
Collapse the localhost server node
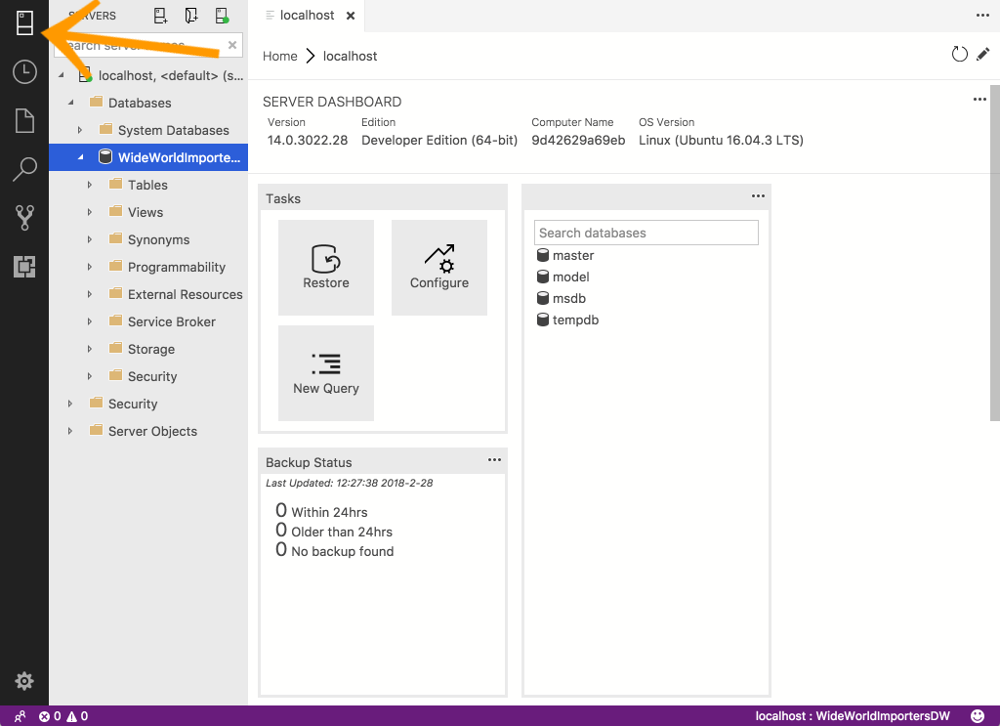(61, 75)
